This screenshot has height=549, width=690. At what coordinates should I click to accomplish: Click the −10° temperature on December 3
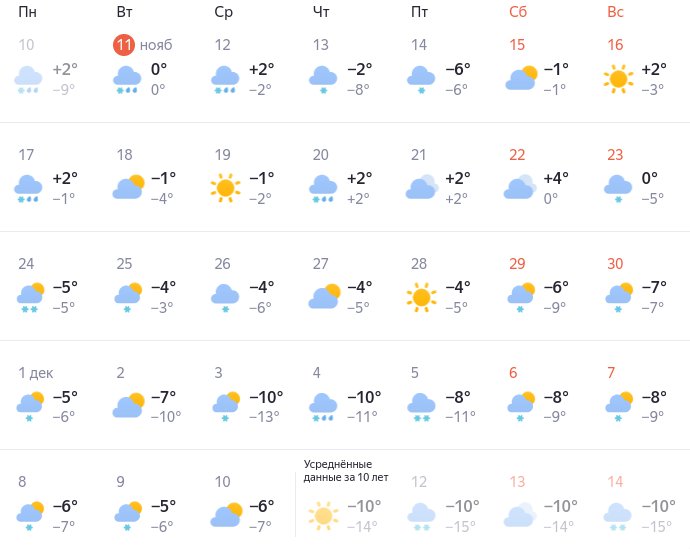[x=266, y=396]
